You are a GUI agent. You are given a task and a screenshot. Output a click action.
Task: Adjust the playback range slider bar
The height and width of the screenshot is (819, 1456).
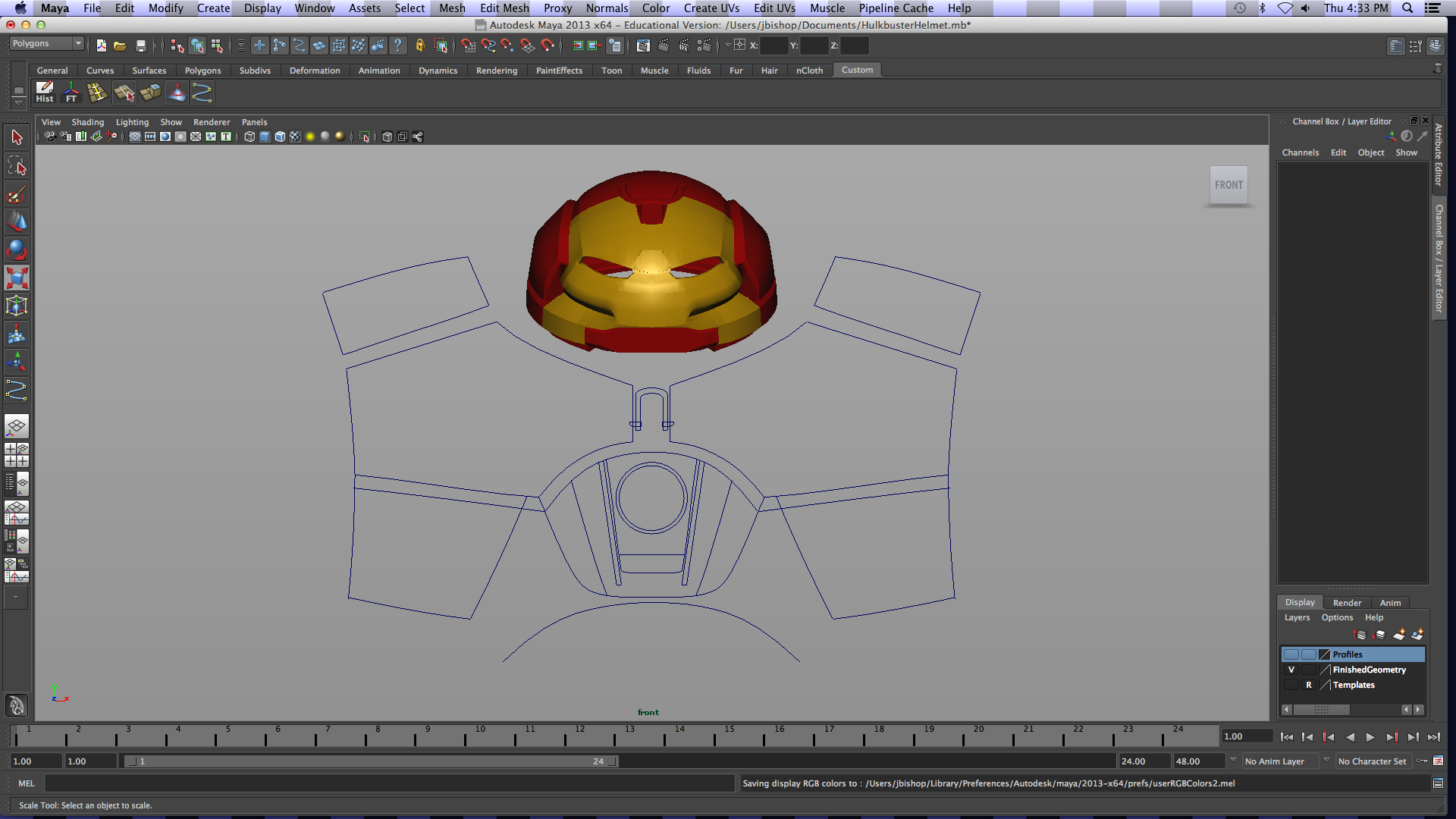(x=372, y=761)
